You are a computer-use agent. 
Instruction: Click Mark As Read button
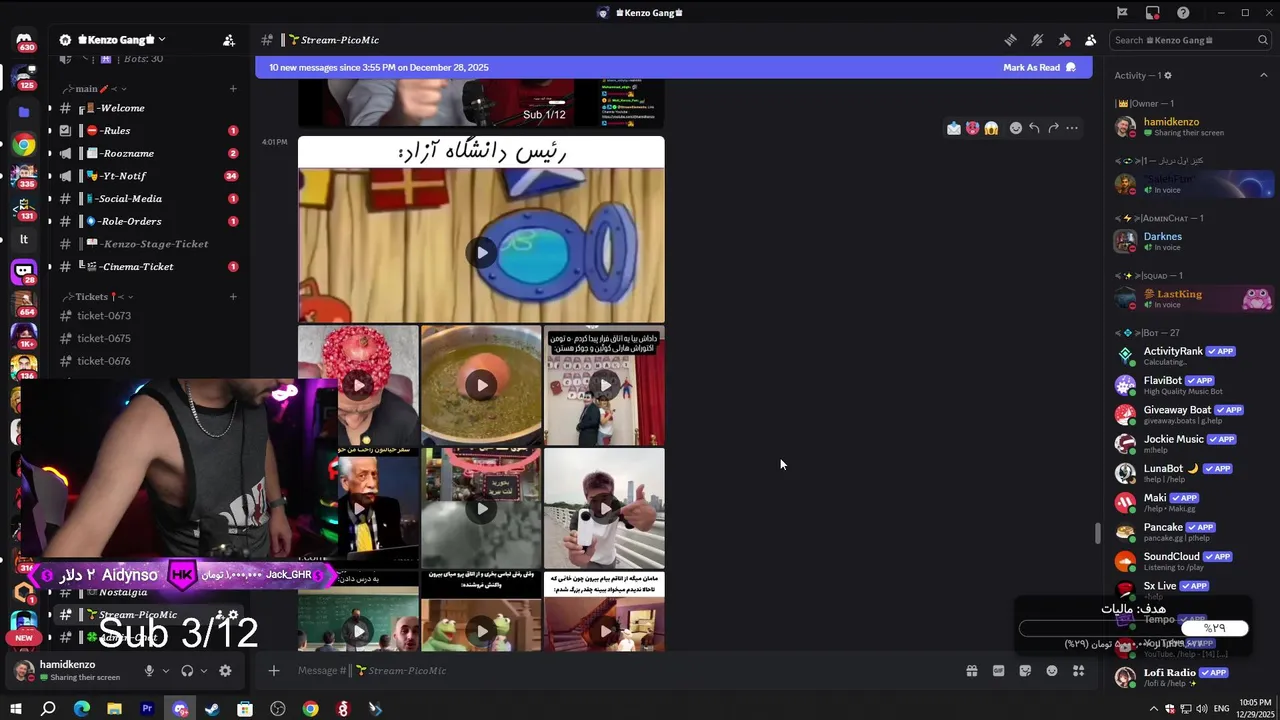(1039, 68)
